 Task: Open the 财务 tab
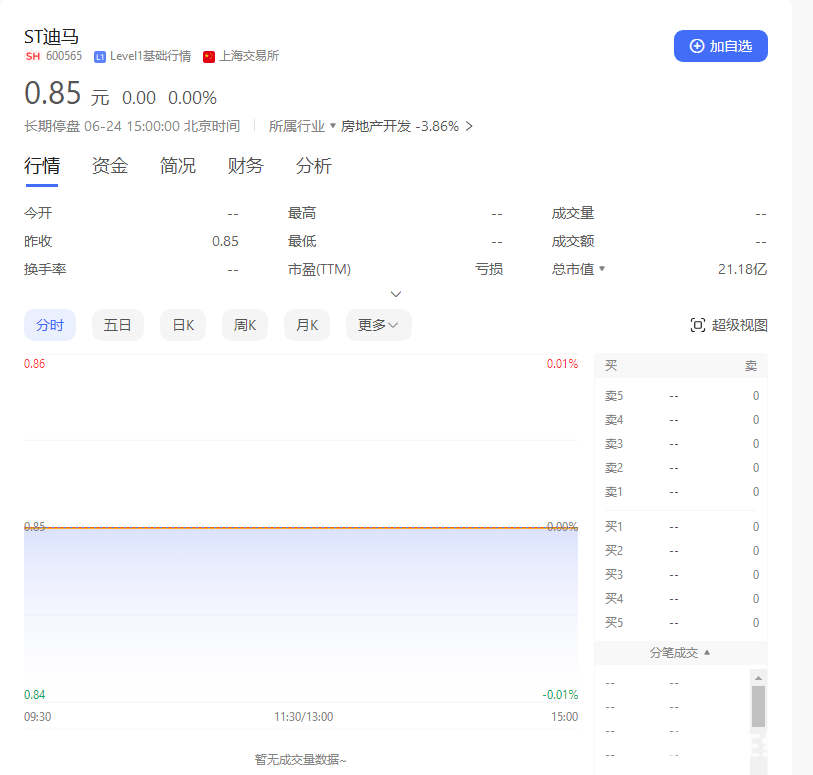coord(245,166)
